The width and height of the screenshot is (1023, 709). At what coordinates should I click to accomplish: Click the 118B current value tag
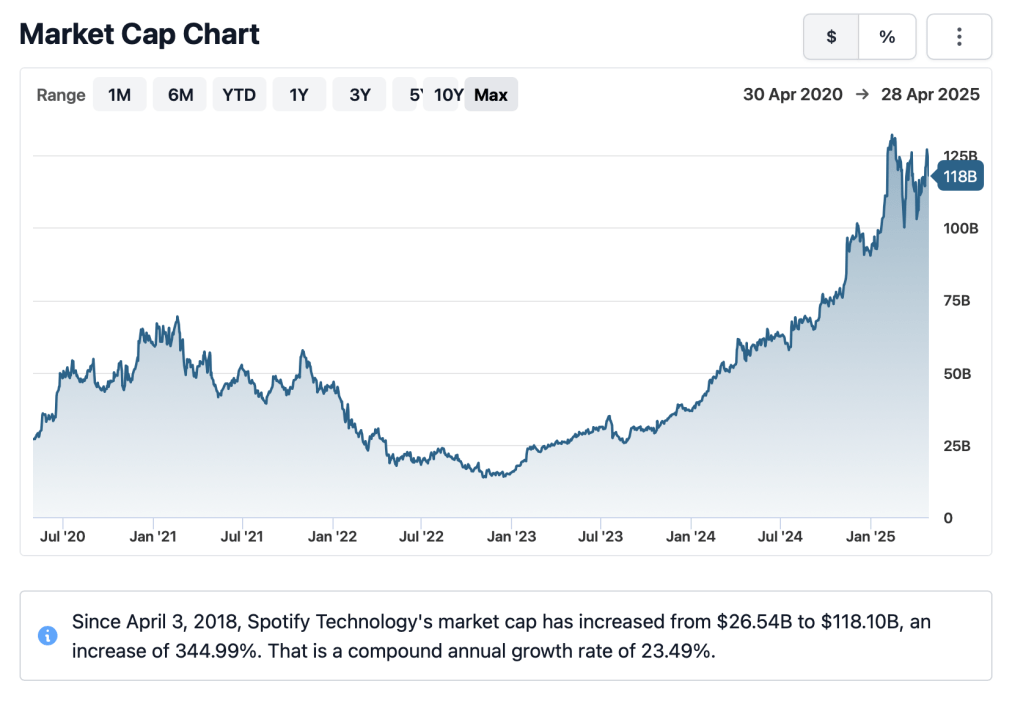958,177
